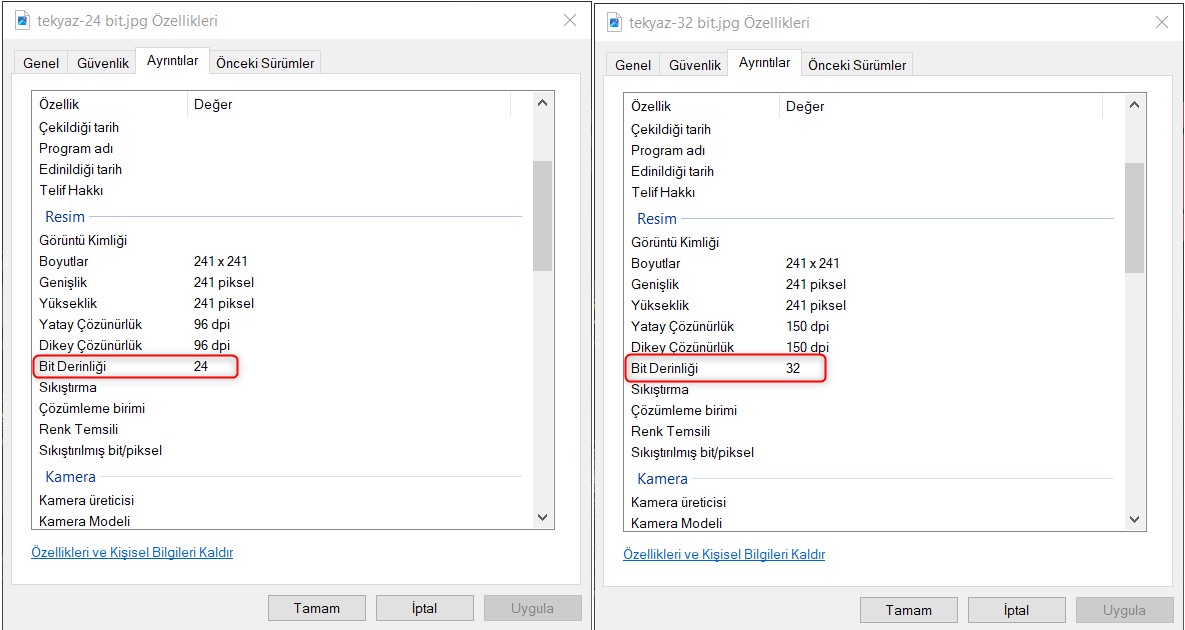Click scroll down arrow in 24 bit details list

pyautogui.click(x=543, y=517)
